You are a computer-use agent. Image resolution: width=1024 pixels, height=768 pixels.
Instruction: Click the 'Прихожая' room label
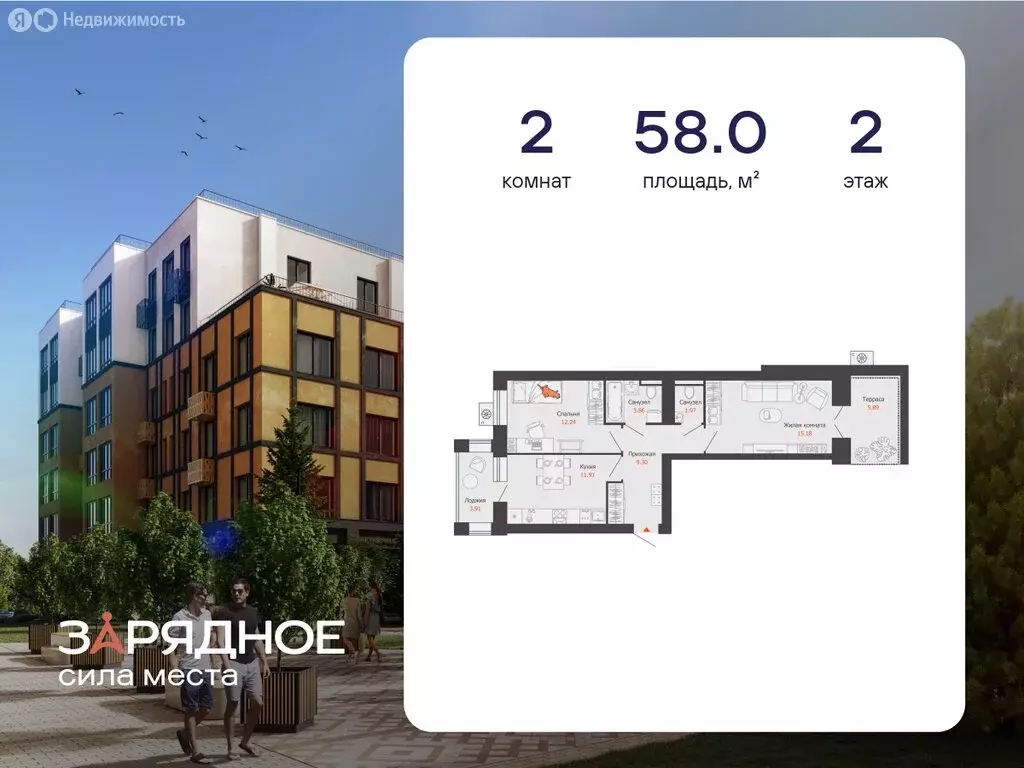[642, 454]
